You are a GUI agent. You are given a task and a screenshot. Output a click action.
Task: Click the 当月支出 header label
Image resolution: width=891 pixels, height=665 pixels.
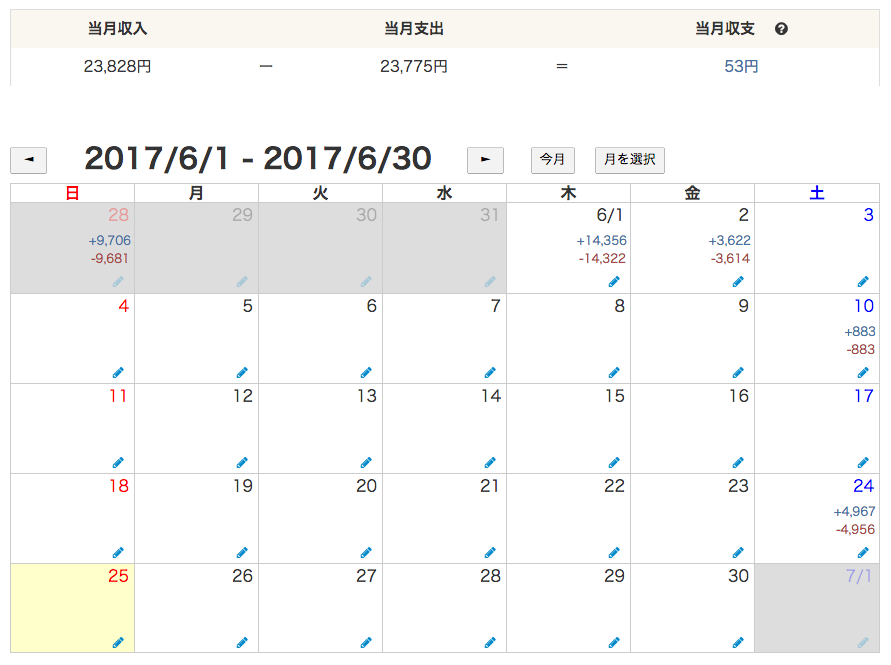[414, 28]
